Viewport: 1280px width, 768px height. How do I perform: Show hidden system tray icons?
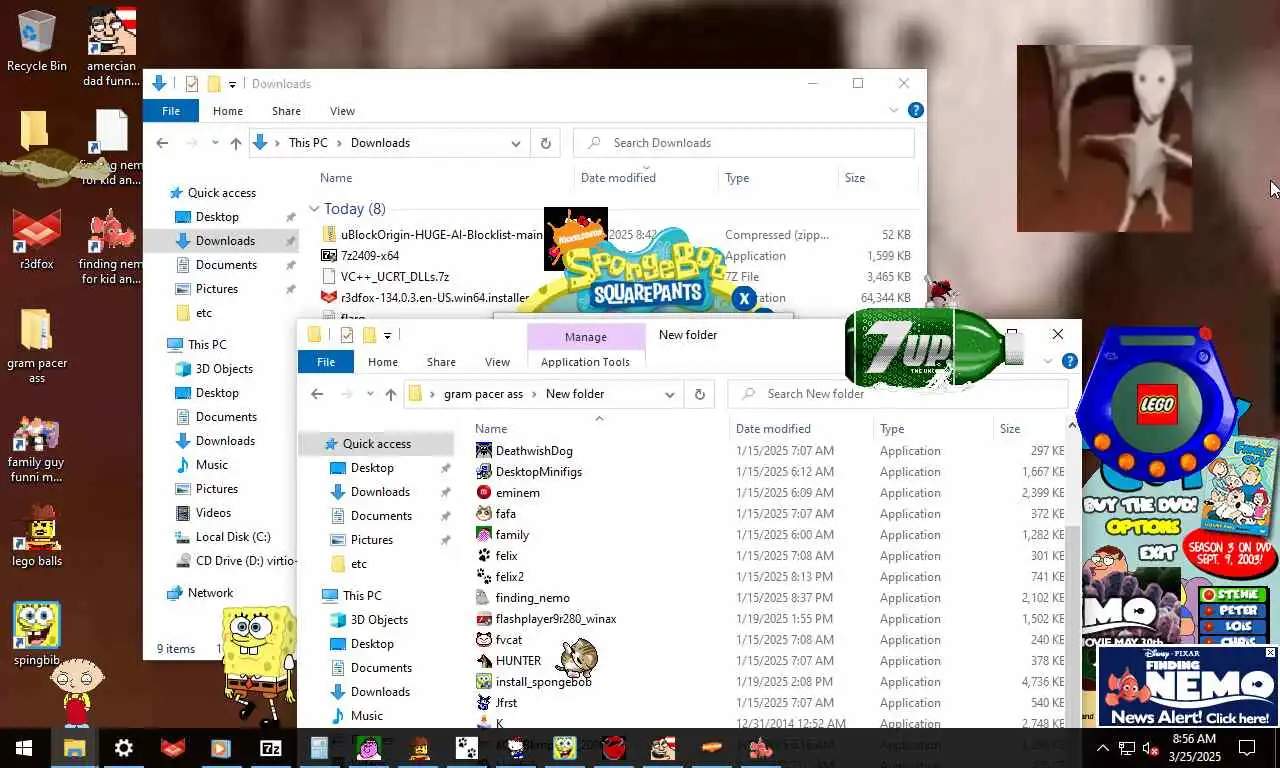click(1103, 748)
